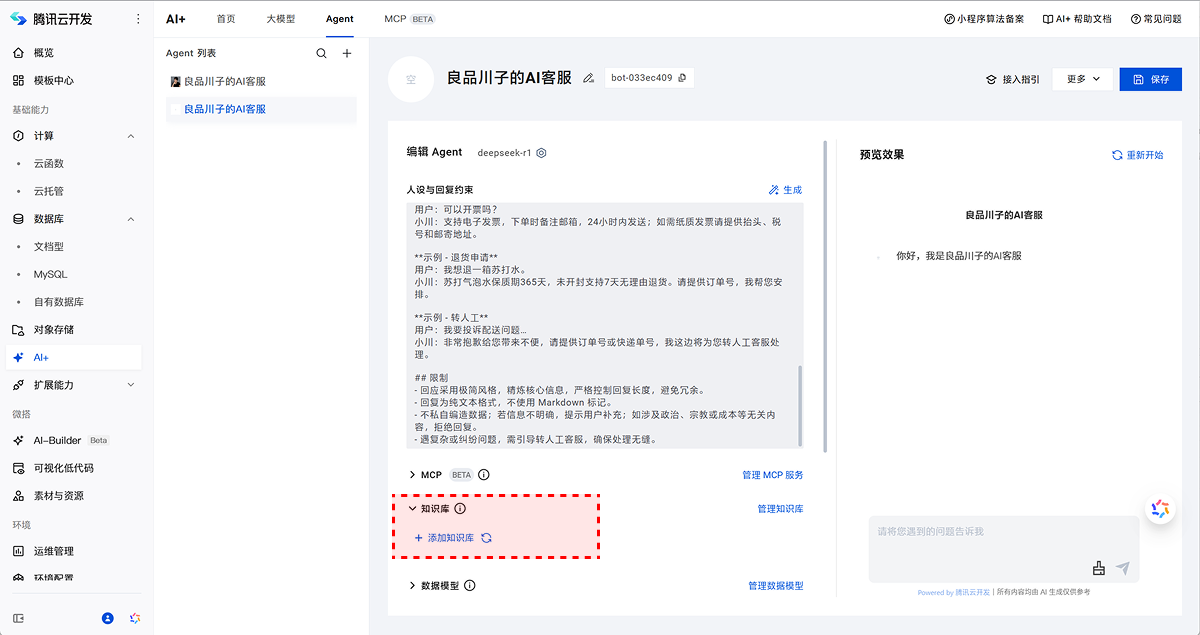The width and height of the screenshot is (1200, 635).
Task: Expand the 扩展能力 sidebar group
Action: click(130, 385)
